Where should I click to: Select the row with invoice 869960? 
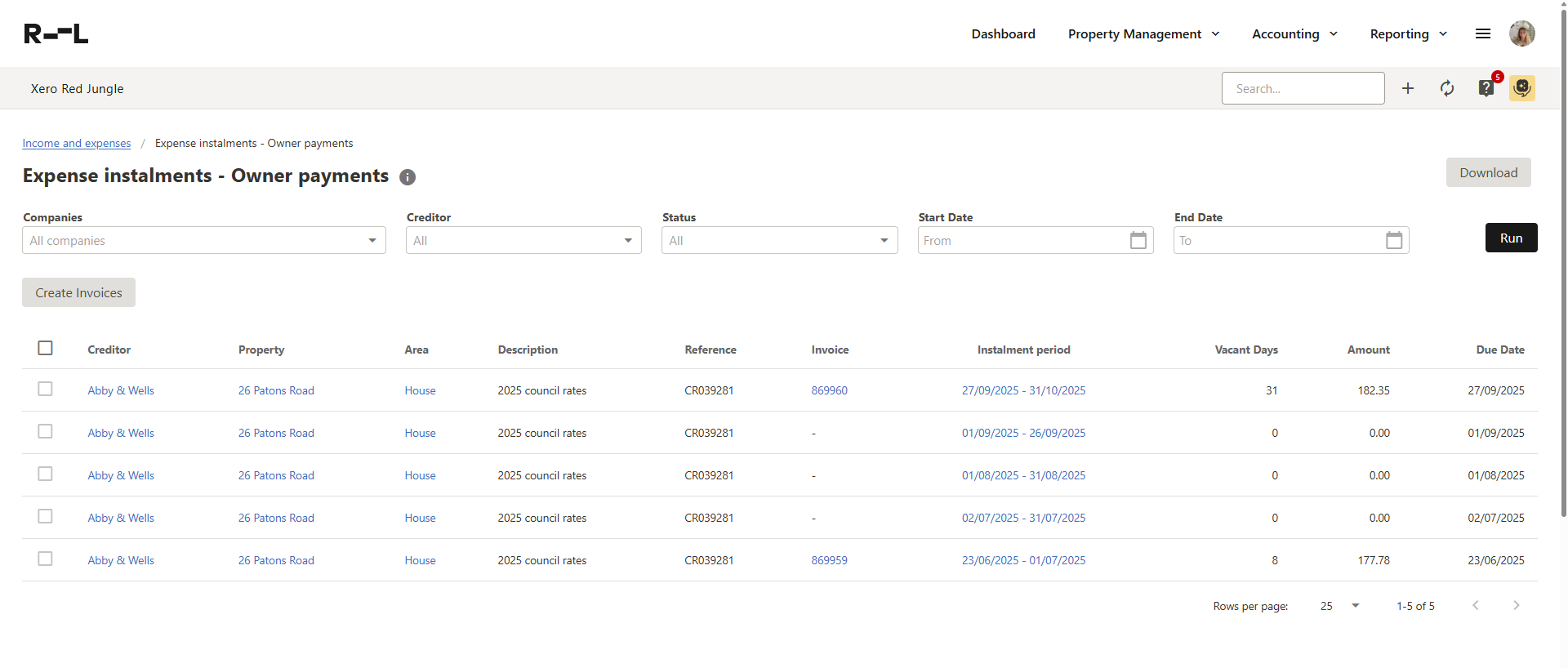click(x=46, y=390)
